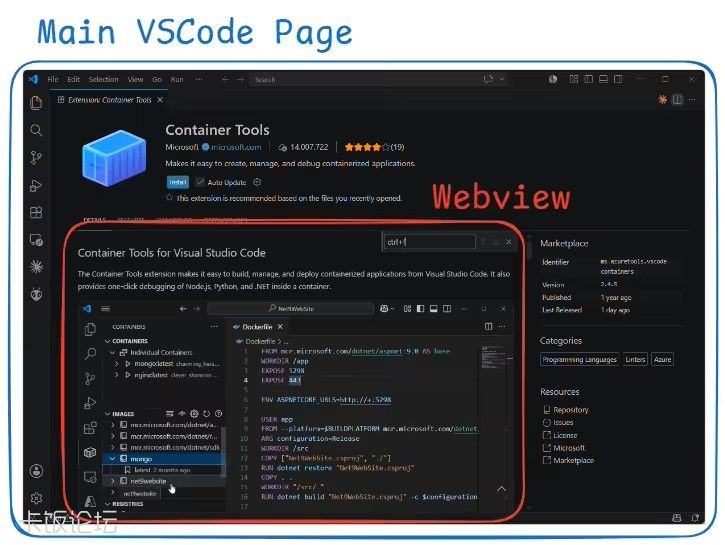Open the Accounts icon in activity bar
This screenshot has height=545, width=725.
pyautogui.click(x=36, y=471)
